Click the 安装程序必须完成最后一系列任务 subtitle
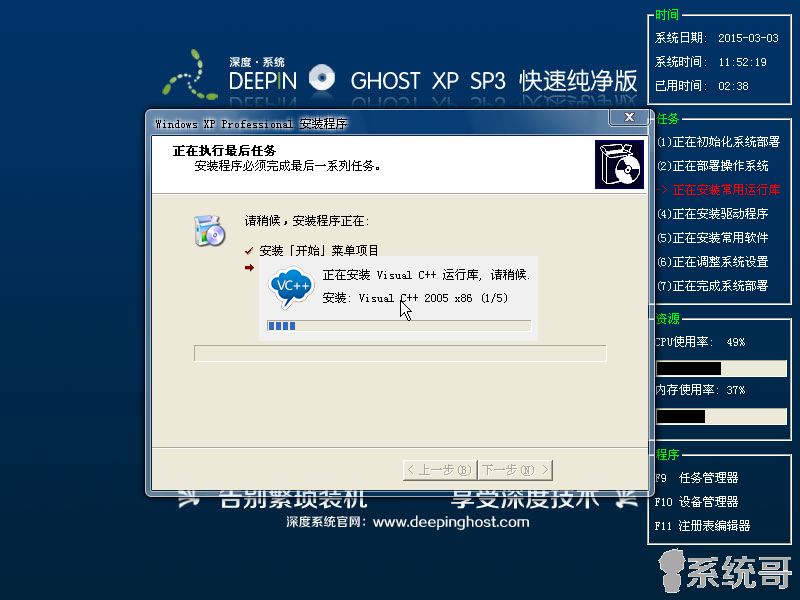The height and width of the screenshot is (600, 800). (x=287, y=166)
